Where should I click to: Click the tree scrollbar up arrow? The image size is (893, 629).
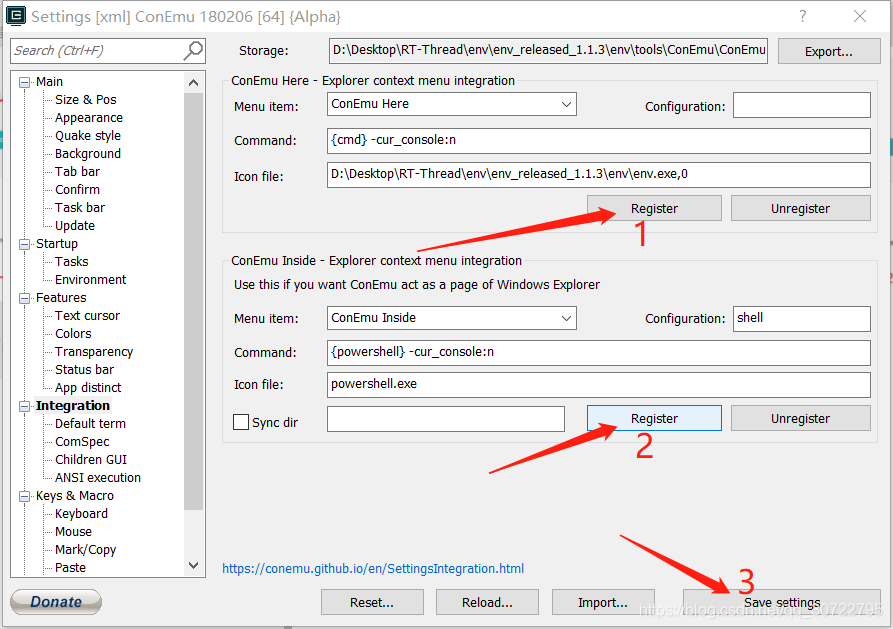click(194, 83)
